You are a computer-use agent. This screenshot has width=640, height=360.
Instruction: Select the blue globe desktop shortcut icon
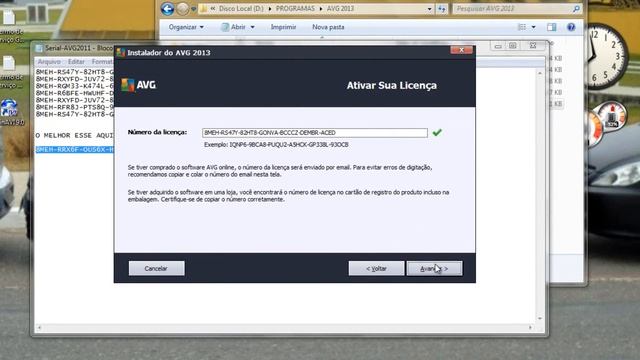click(9, 108)
